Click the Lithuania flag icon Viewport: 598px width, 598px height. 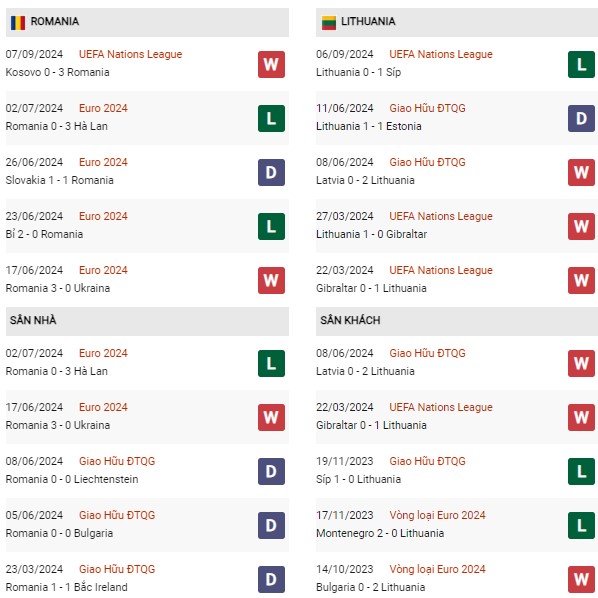329,23
